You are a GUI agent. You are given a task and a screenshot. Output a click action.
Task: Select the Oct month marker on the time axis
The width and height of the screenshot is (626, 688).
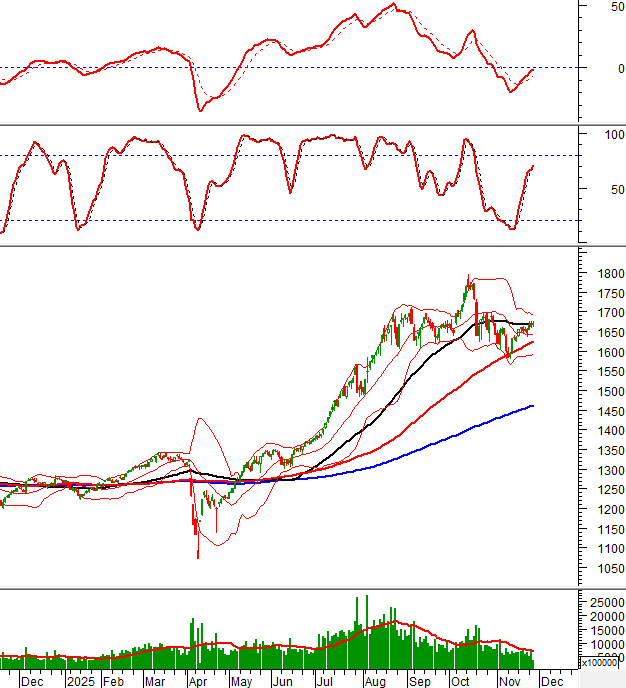[x=459, y=681]
